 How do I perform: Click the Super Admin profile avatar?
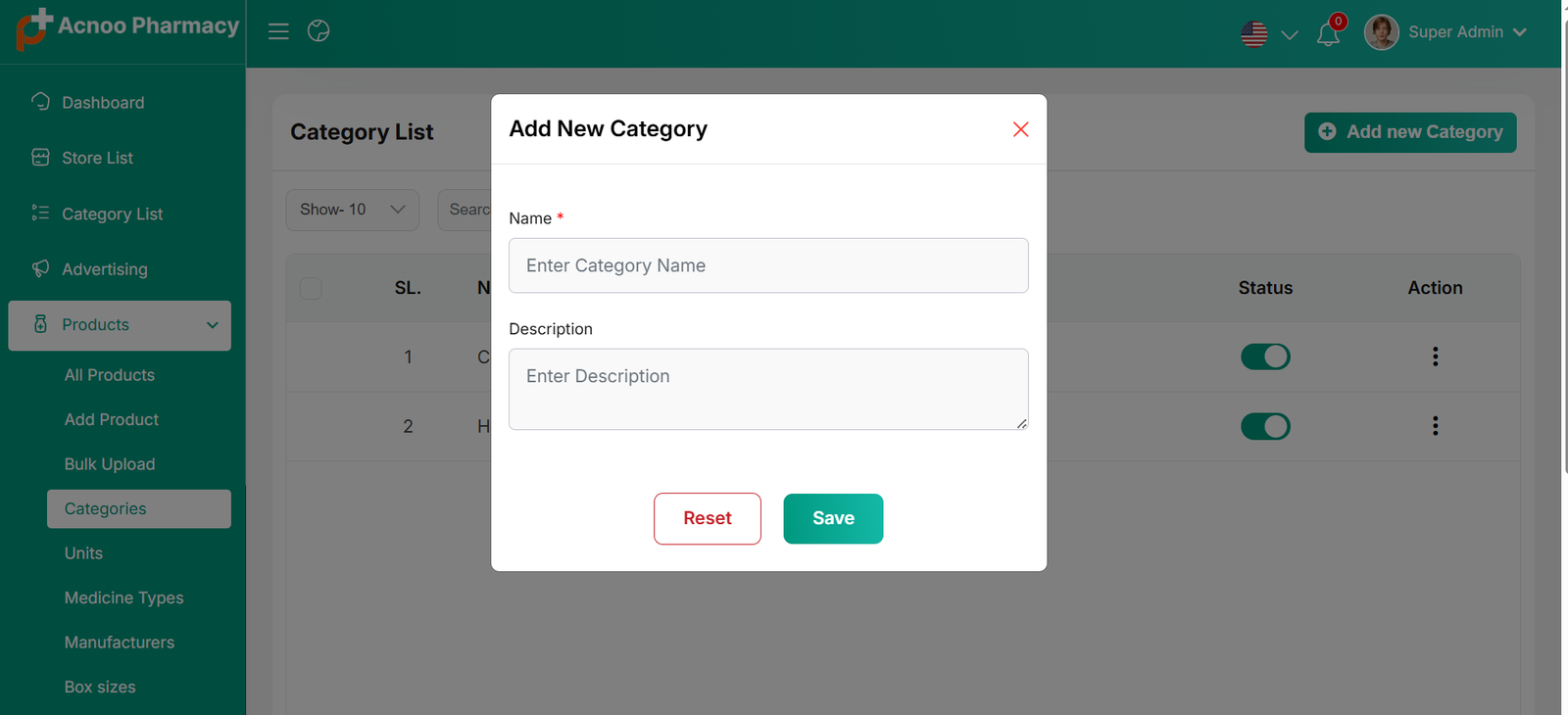pyautogui.click(x=1381, y=32)
